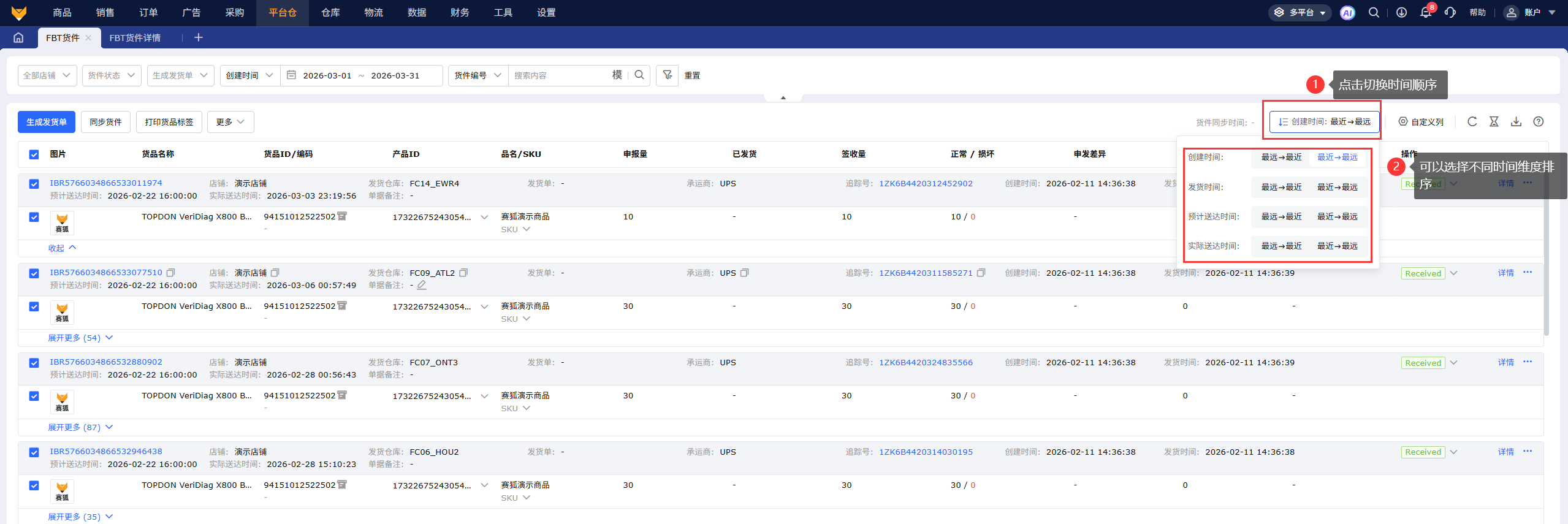Screen dimensions: 1568x524
Task: Open the AI assistant icon
Action: pos(1347,13)
